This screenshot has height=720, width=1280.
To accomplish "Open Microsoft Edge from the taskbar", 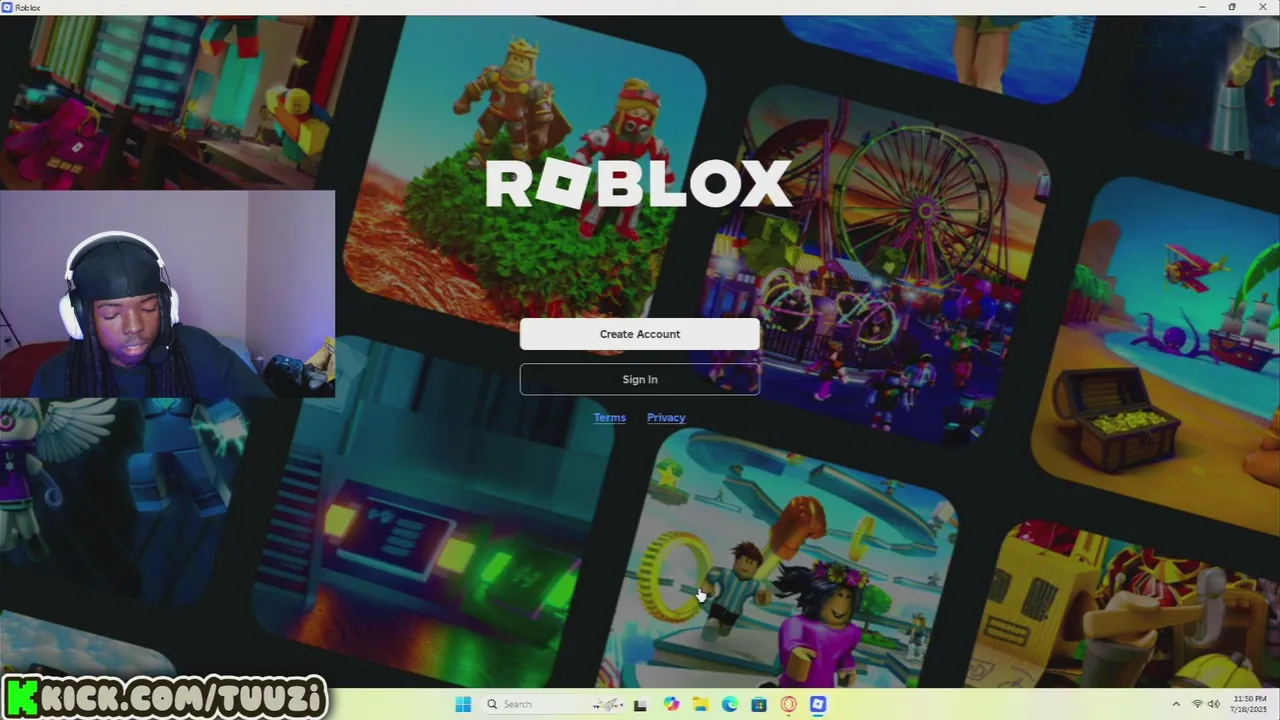I will (730, 704).
